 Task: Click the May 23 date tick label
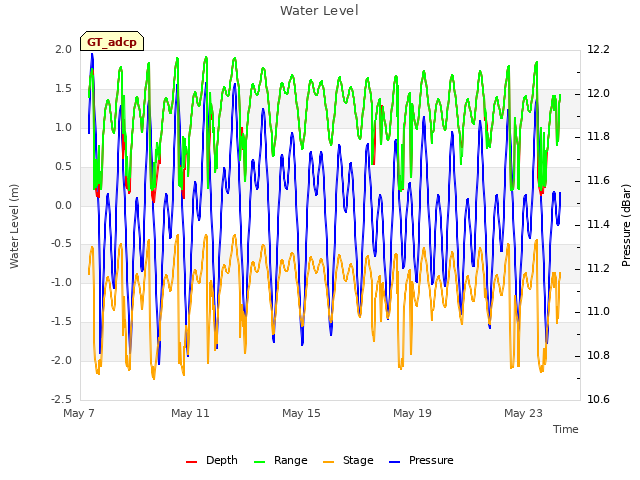tap(523, 413)
